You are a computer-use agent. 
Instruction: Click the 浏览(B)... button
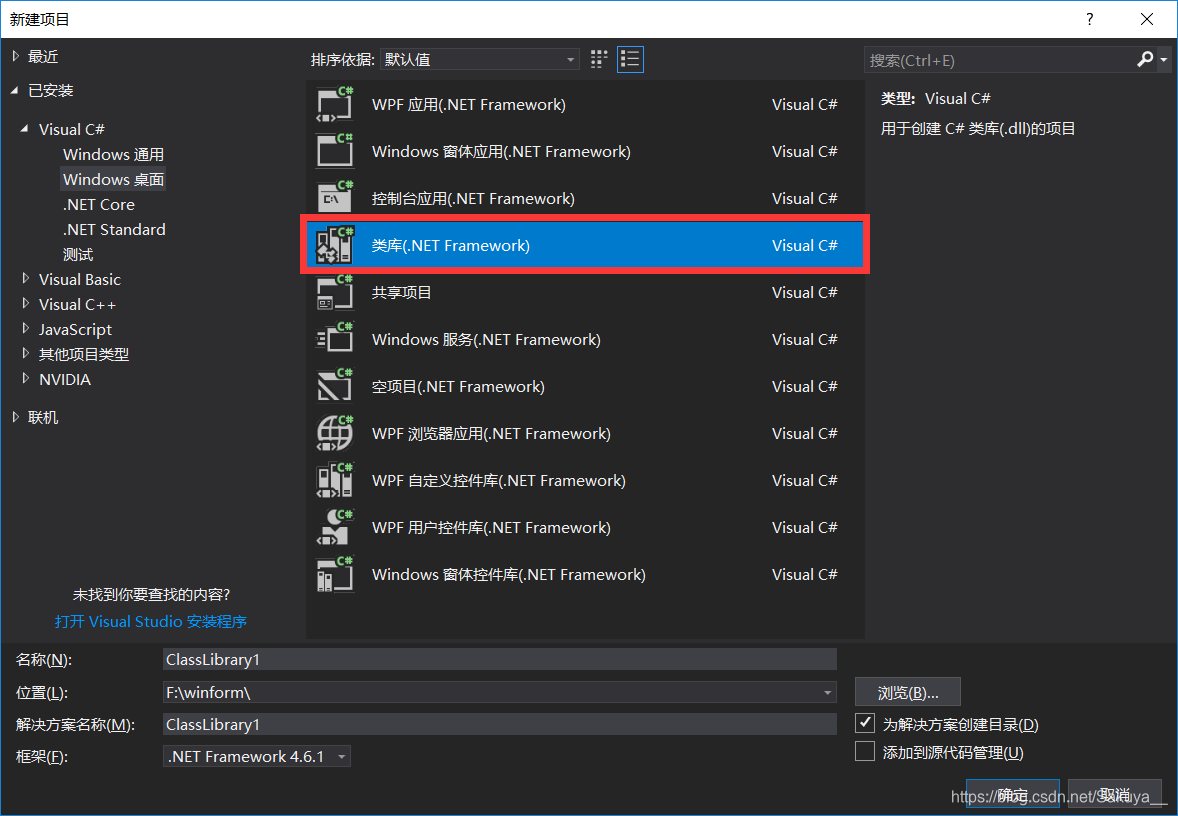tap(908, 692)
